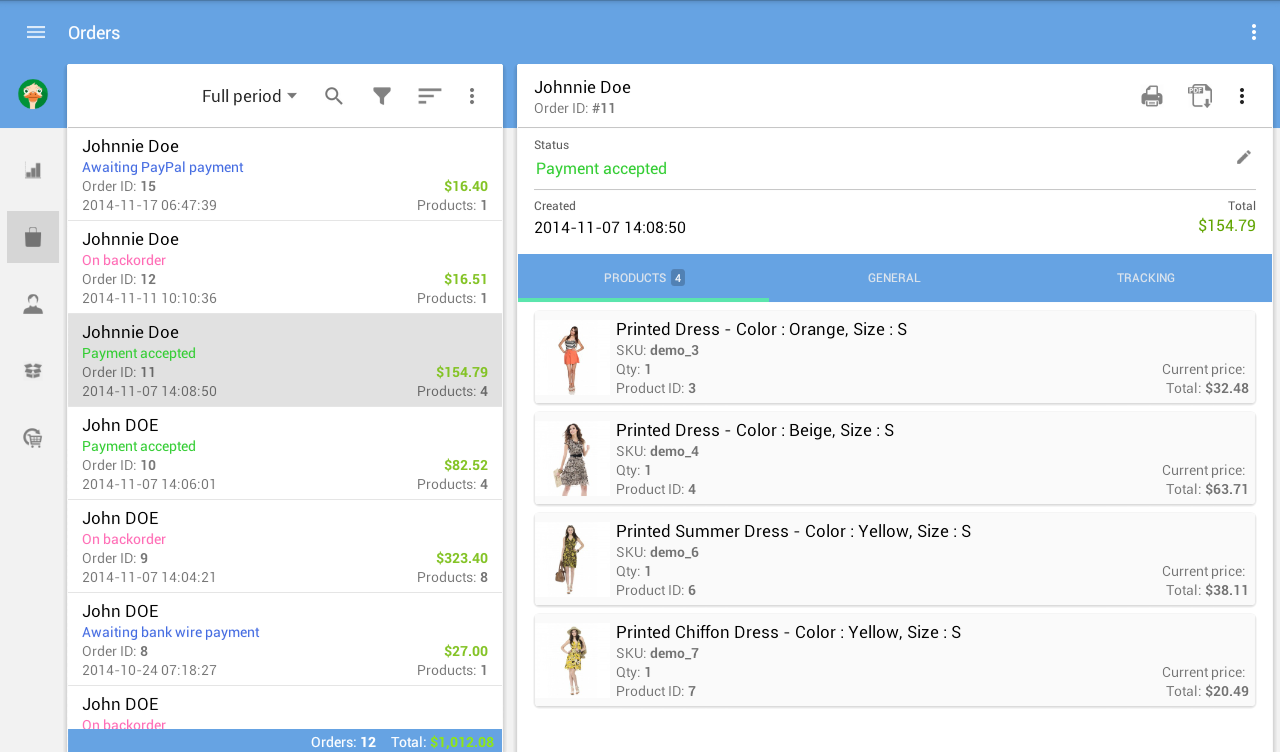Open the Printed Dress Orange product card
The height and width of the screenshot is (752, 1280).
895,357
